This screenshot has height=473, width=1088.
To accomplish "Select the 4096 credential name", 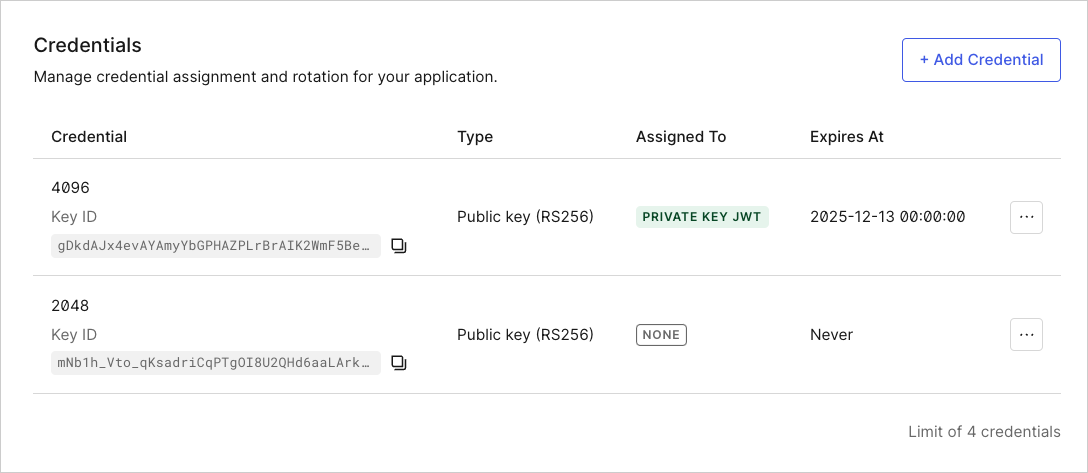I will tap(71, 188).
